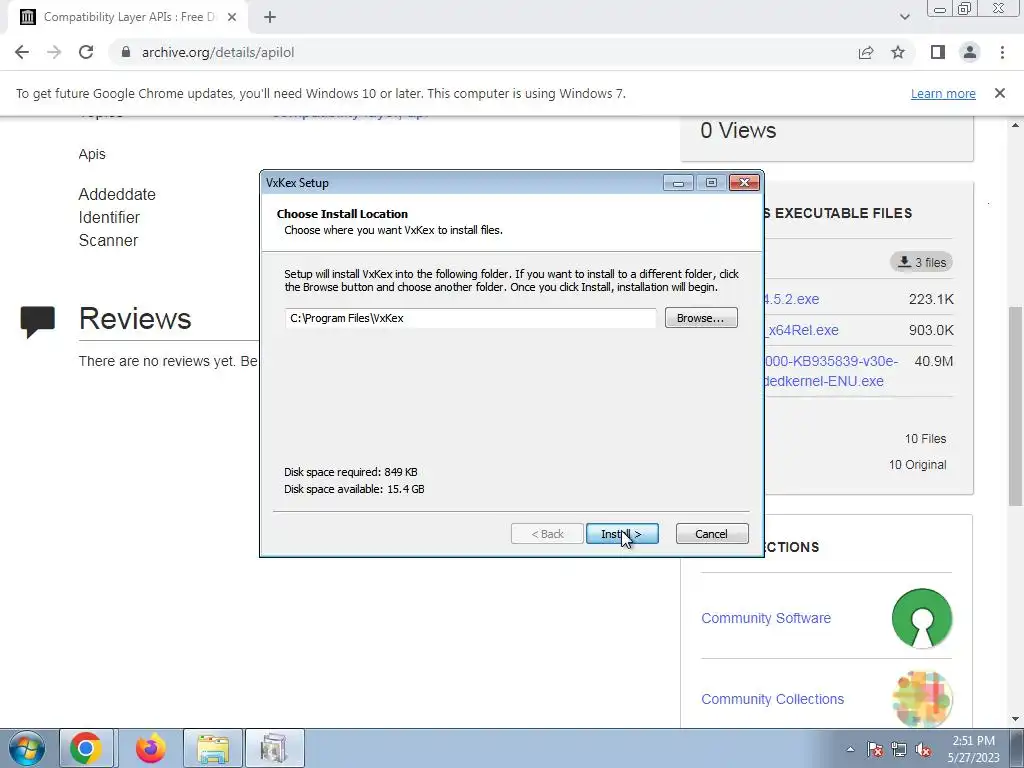Show hidden system tray icons
The height and width of the screenshot is (768, 1024).
click(850, 749)
